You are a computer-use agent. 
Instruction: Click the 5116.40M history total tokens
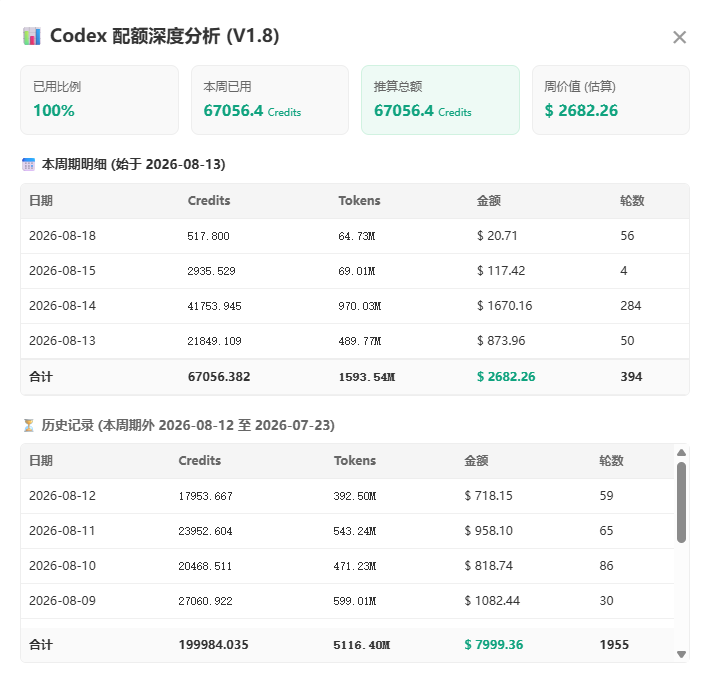point(362,646)
